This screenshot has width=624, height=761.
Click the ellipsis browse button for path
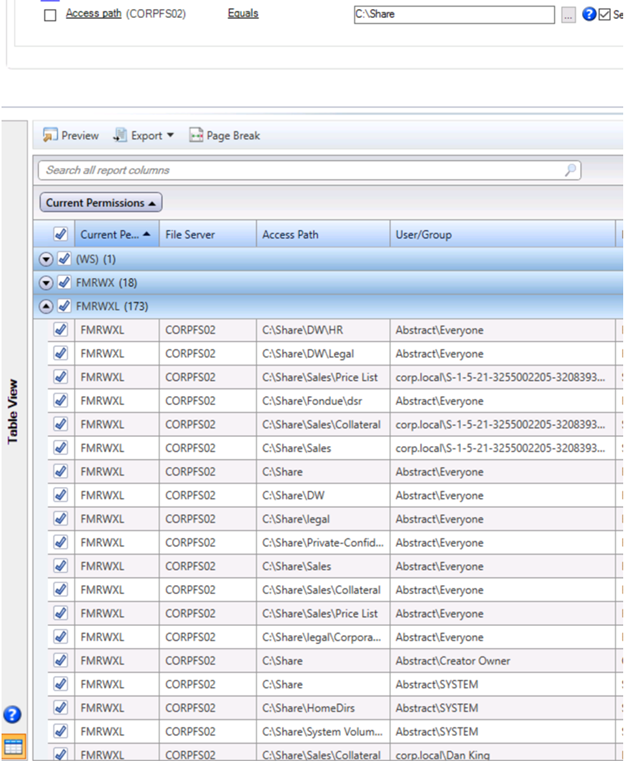(568, 15)
